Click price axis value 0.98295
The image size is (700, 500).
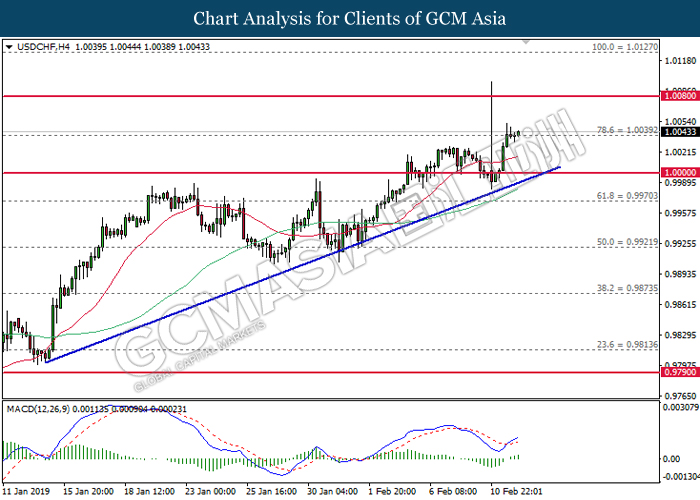680,335
